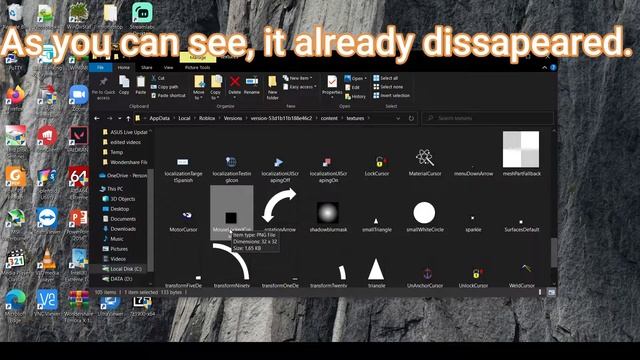Select the shadowblurmask file
Screen dimensions: 640x360
(328, 217)
